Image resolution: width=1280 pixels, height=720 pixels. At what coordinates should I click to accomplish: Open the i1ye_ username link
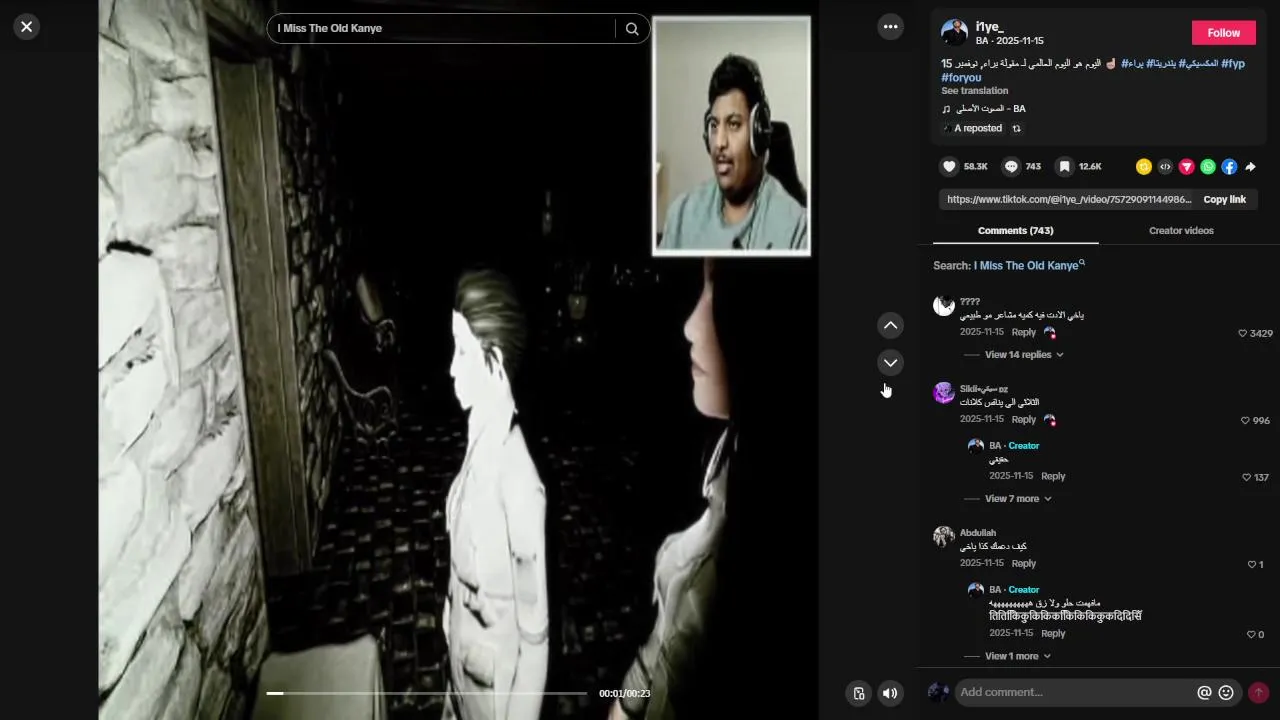click(989, 27)
